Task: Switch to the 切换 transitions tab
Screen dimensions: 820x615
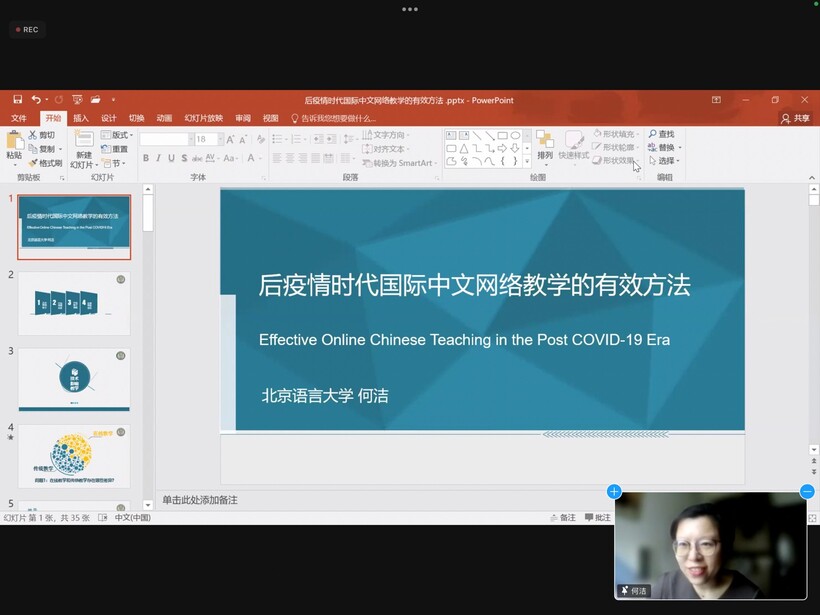Action: pos(136,118)
